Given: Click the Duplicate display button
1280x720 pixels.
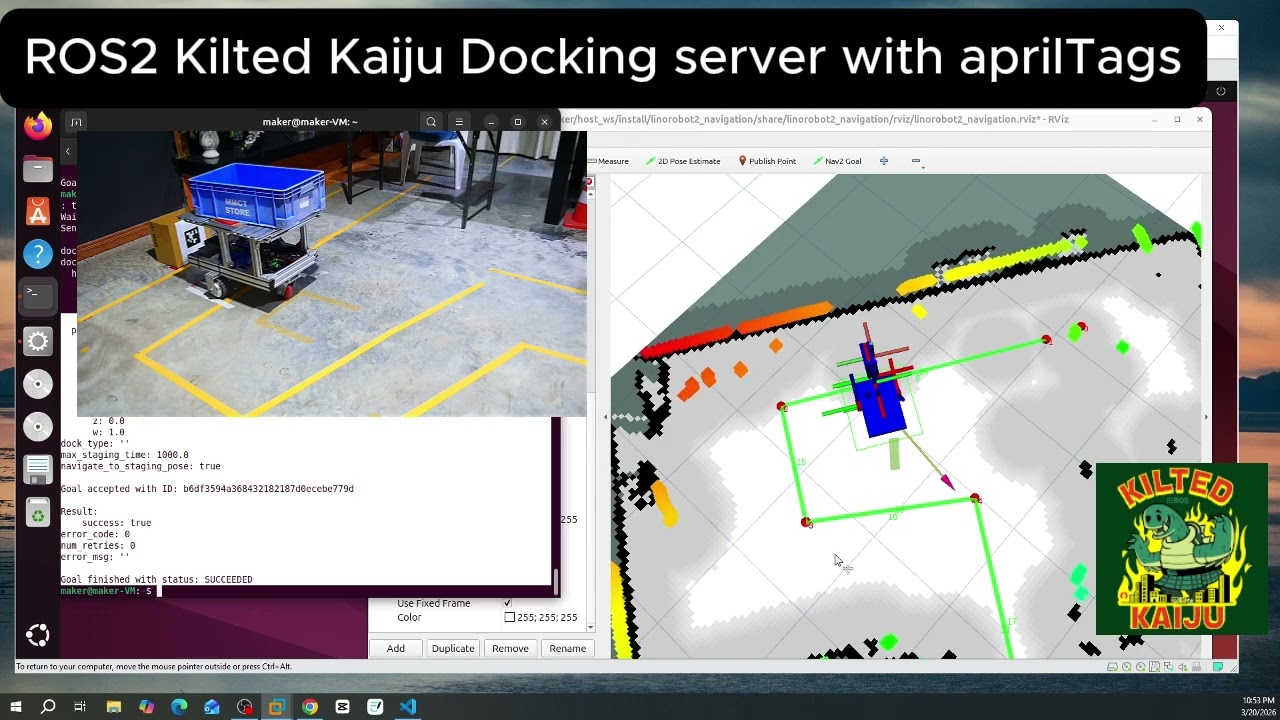Looking at the screenshot, I should pyautogui.click(x=453, y=648).
